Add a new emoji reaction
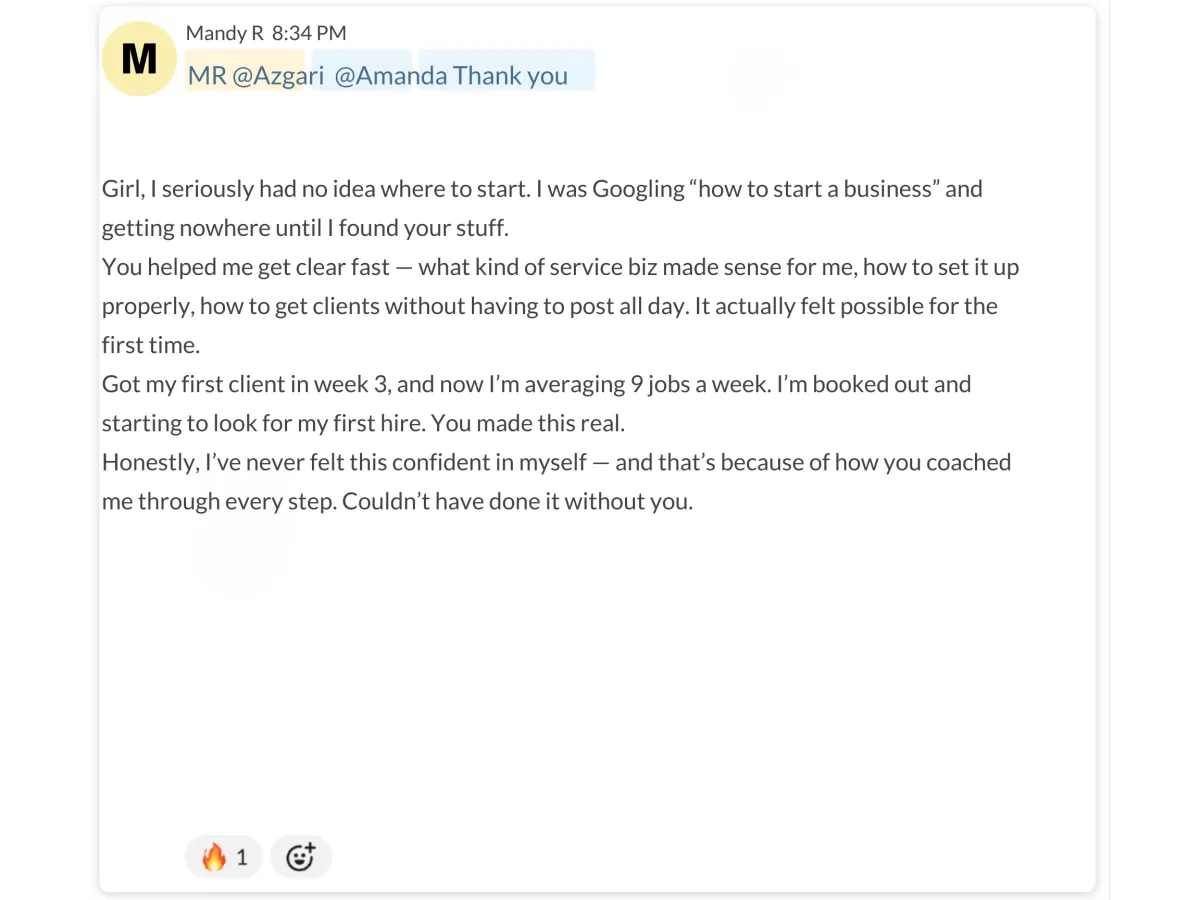1200x900 pixels. (x=301, y=857)
